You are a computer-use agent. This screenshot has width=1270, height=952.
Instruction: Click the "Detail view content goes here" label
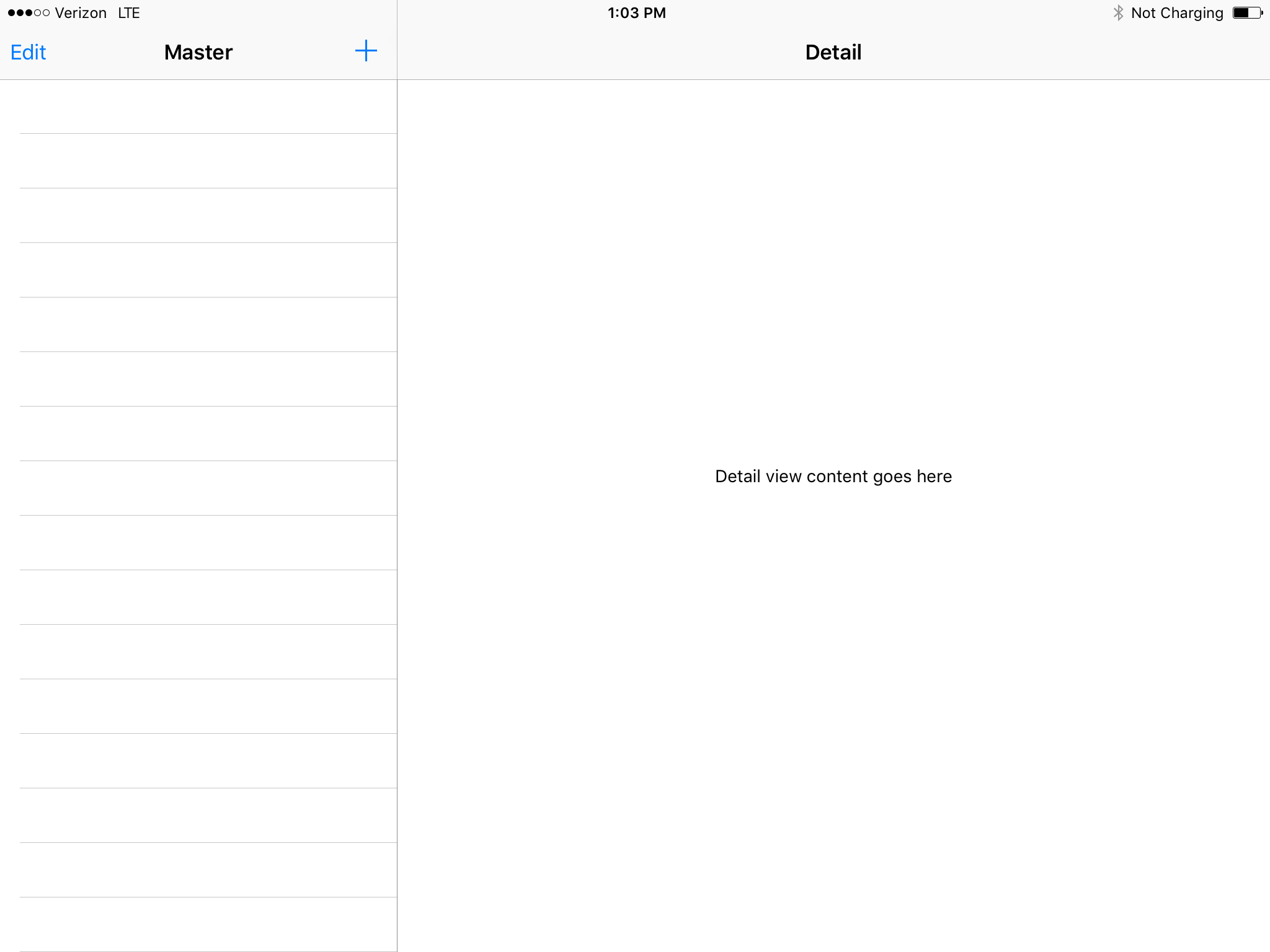pos(833,477)
